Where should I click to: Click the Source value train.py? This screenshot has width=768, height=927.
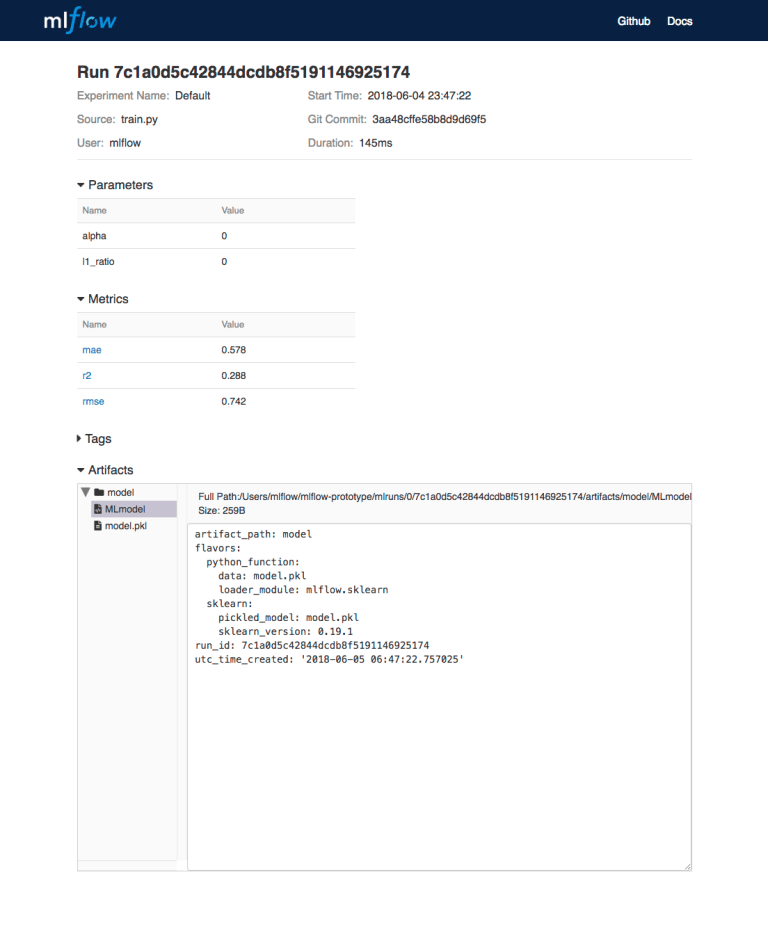pyautogui.click(x=140, y=119)
